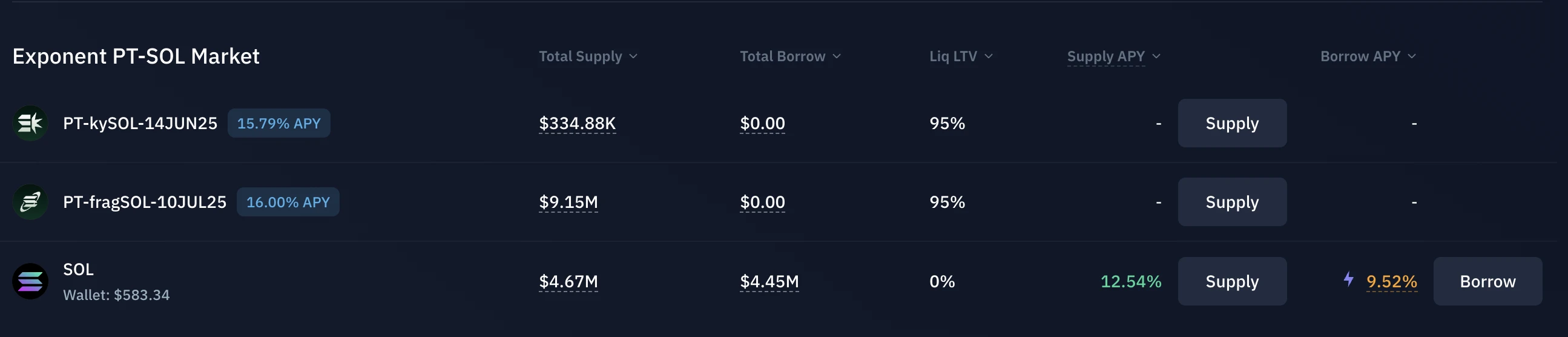The image size is (1568, 337).
Task: Sort by Borrow APY column
Action: tap(1367, 57)
